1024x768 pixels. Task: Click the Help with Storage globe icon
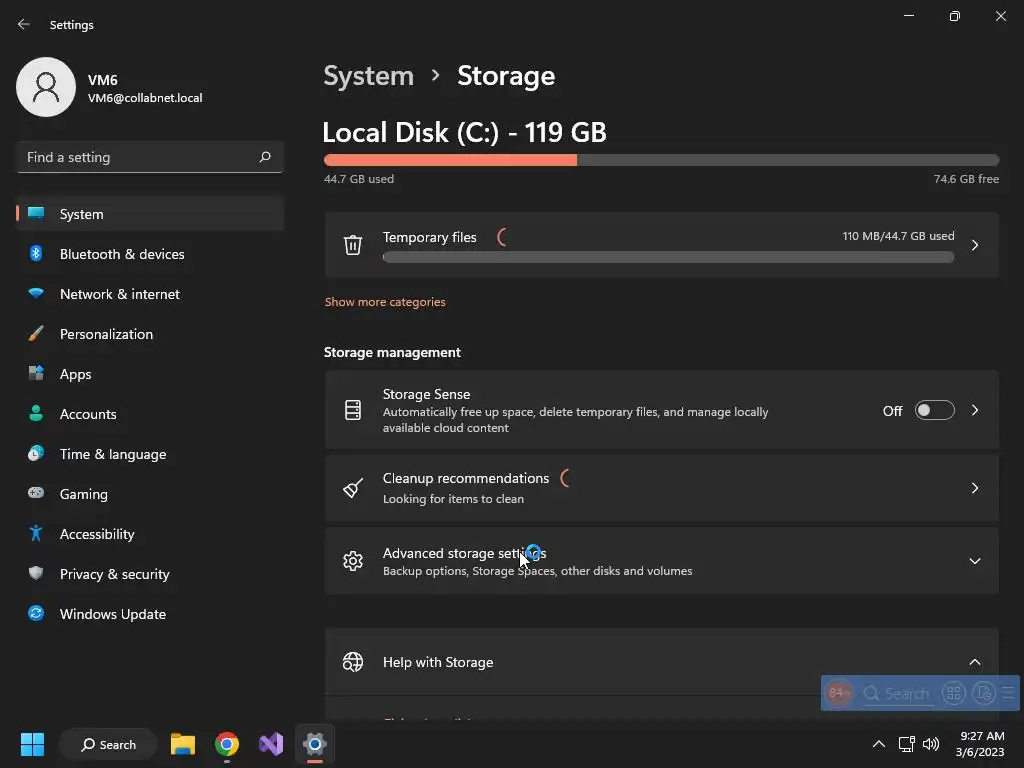[x=353, y=662]
